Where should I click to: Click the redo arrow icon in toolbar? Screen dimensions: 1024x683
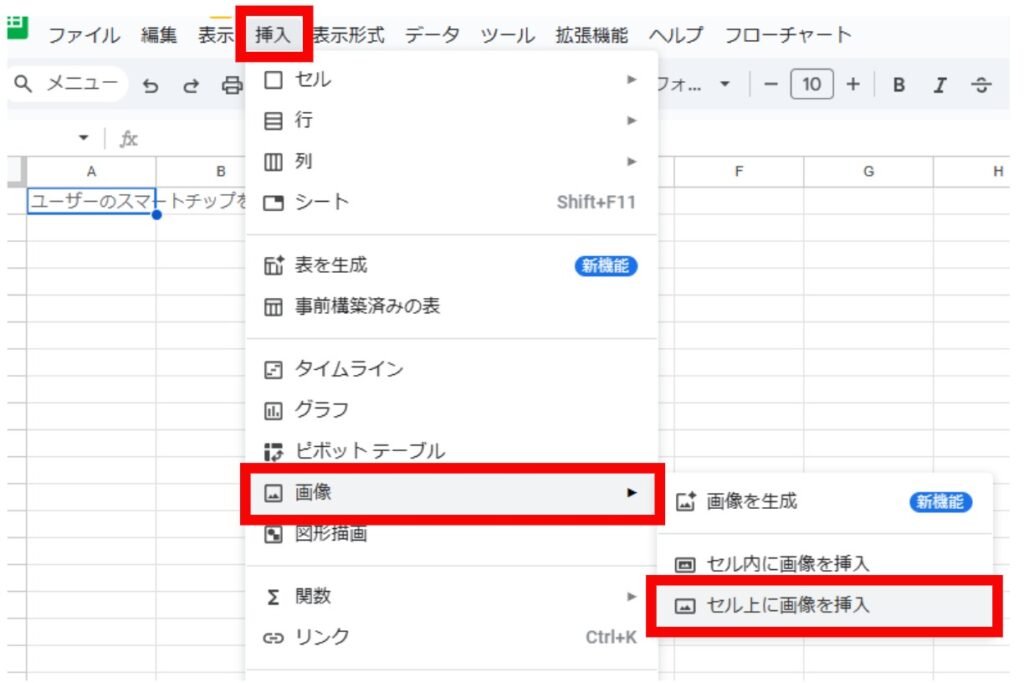(190, 86)
